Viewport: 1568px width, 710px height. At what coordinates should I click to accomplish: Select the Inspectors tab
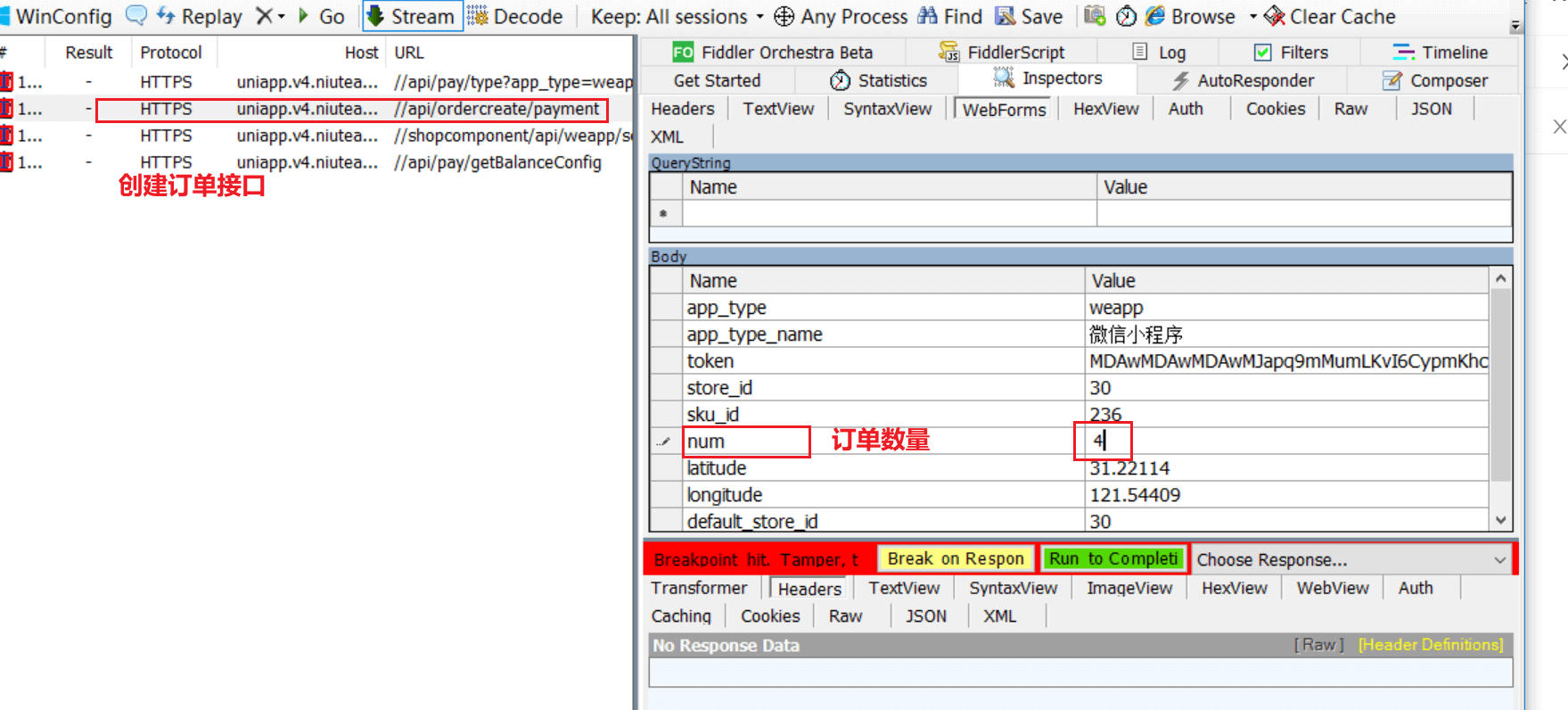(x=1047, y=78)
